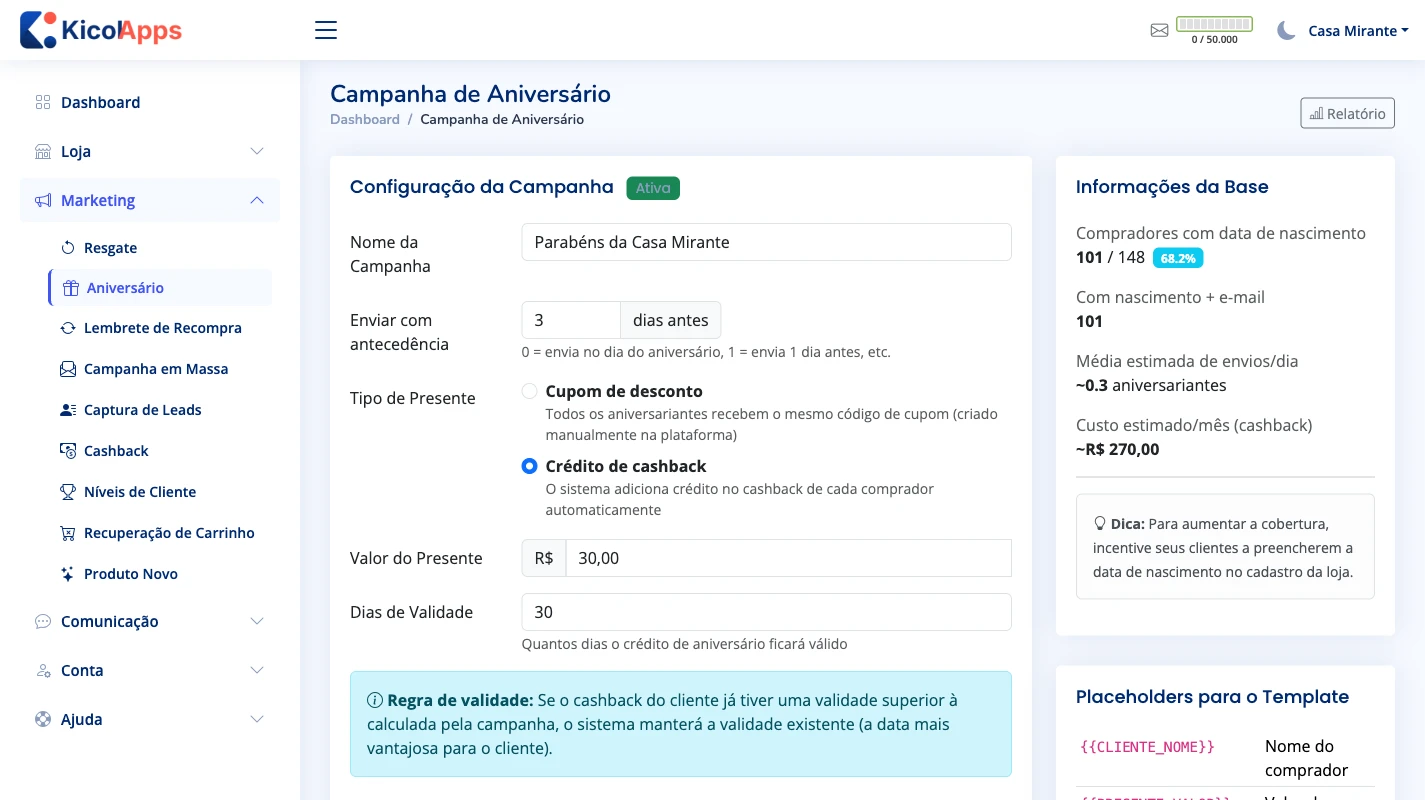Open the envelope messages icon
The width and height of the screenshot is (1425, 800).
click(x=1159, y=30)
